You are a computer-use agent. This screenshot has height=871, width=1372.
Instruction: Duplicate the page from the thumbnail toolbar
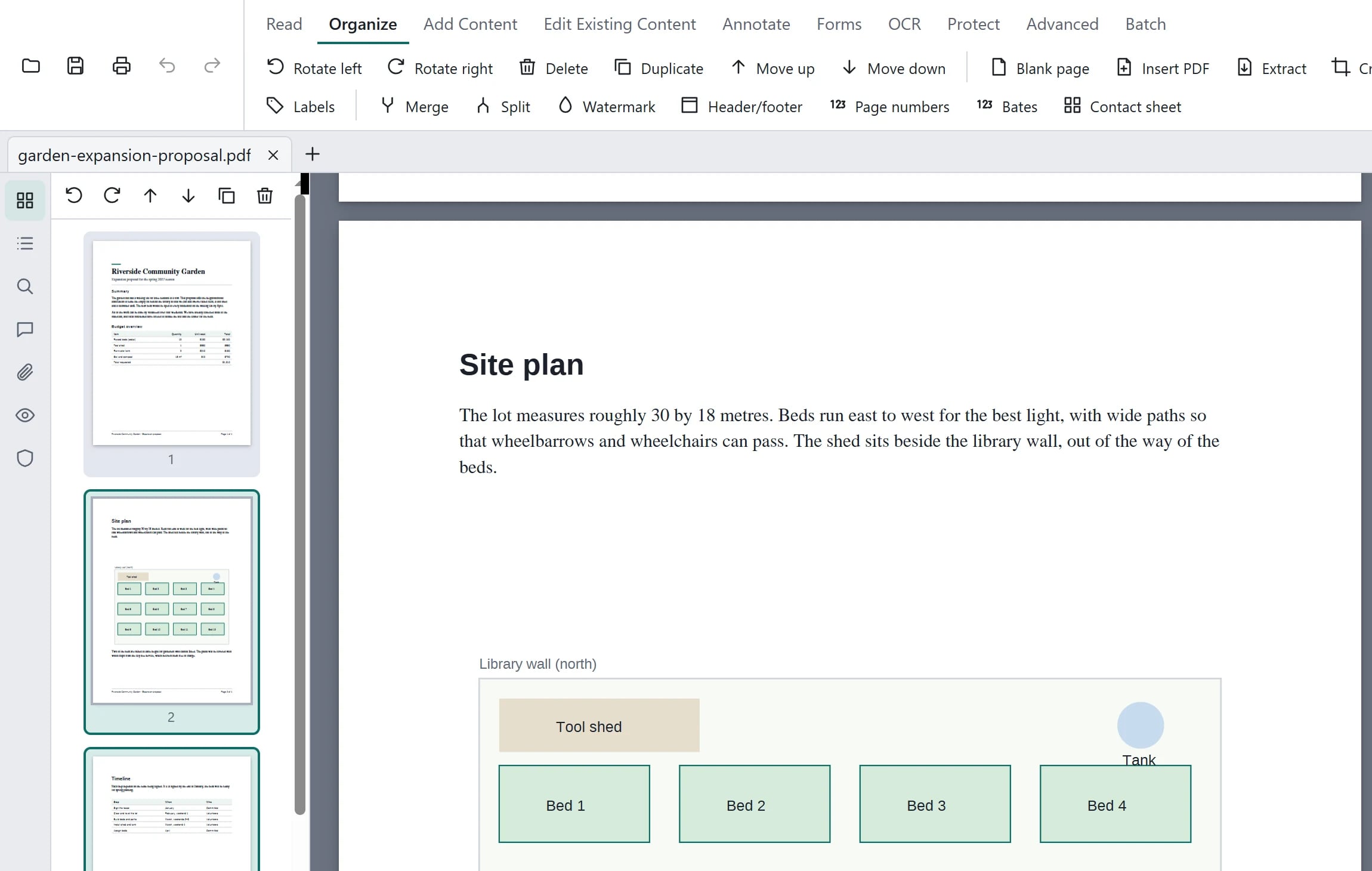click(227, 196)
